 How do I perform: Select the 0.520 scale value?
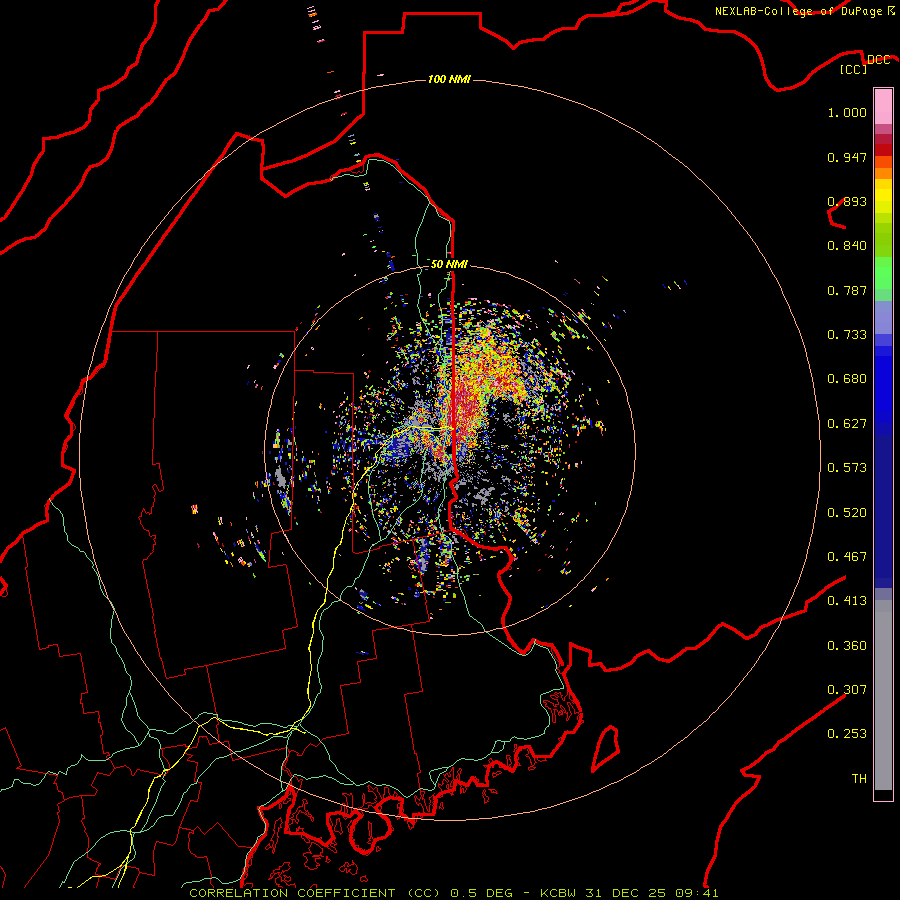[x=847, y=513]
